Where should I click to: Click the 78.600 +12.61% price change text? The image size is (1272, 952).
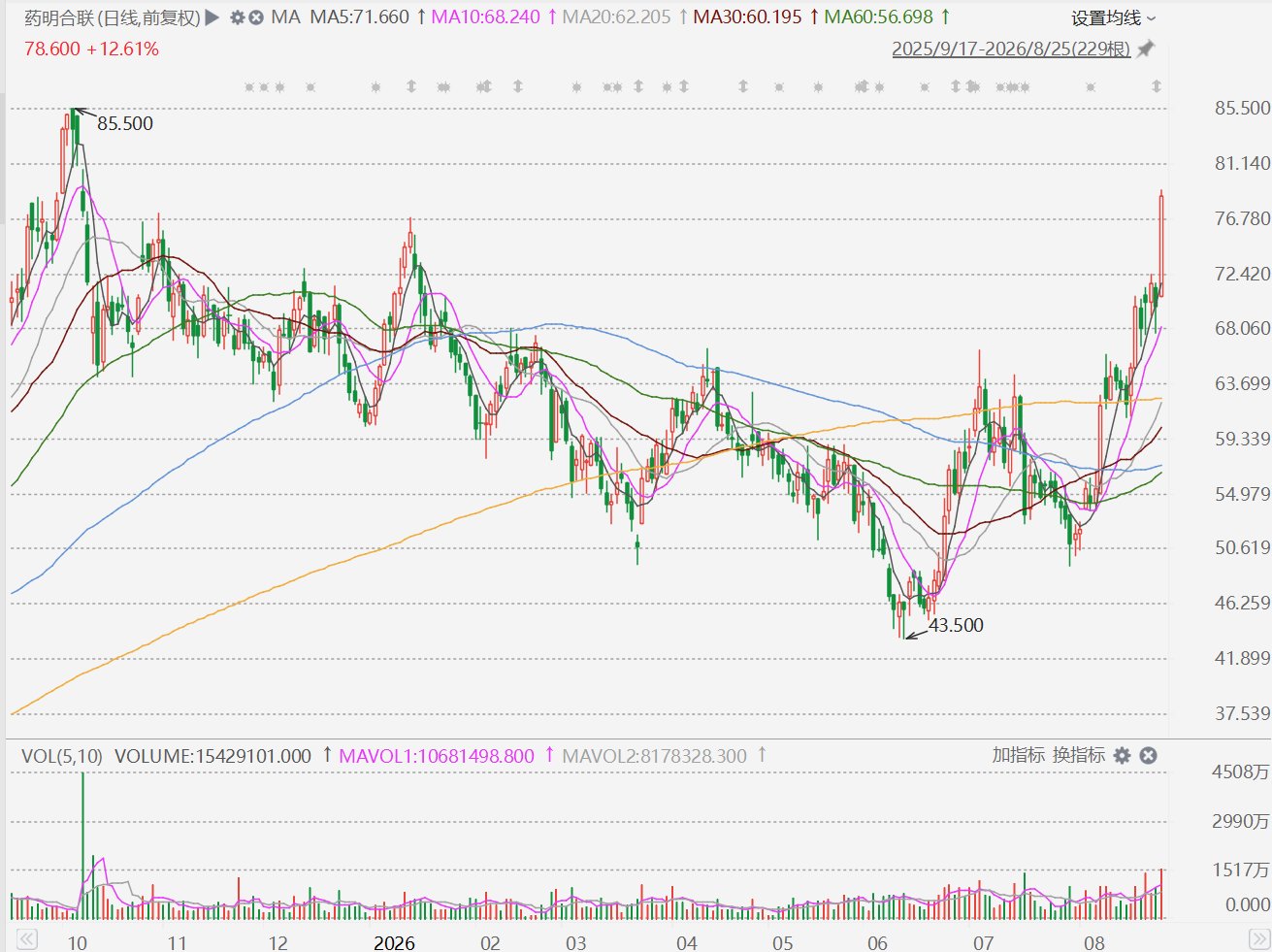point(91,49)
